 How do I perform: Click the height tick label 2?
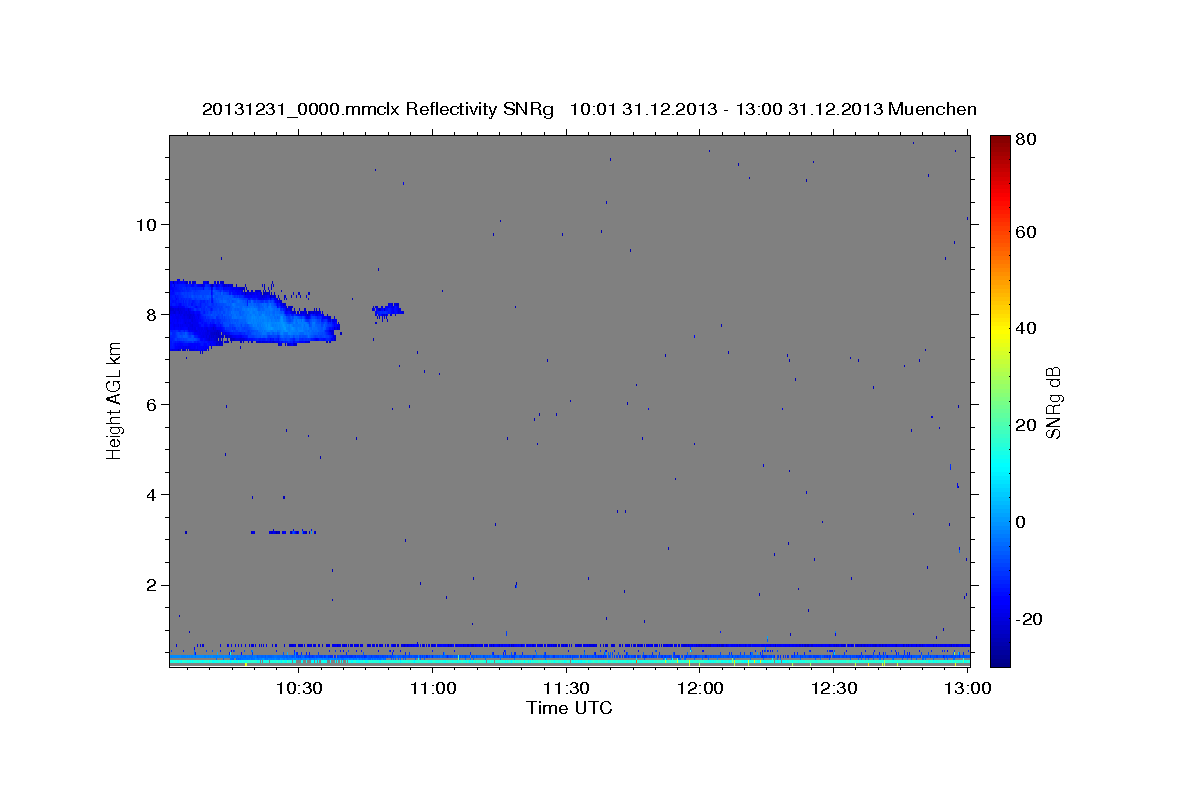tap(150, 585)
